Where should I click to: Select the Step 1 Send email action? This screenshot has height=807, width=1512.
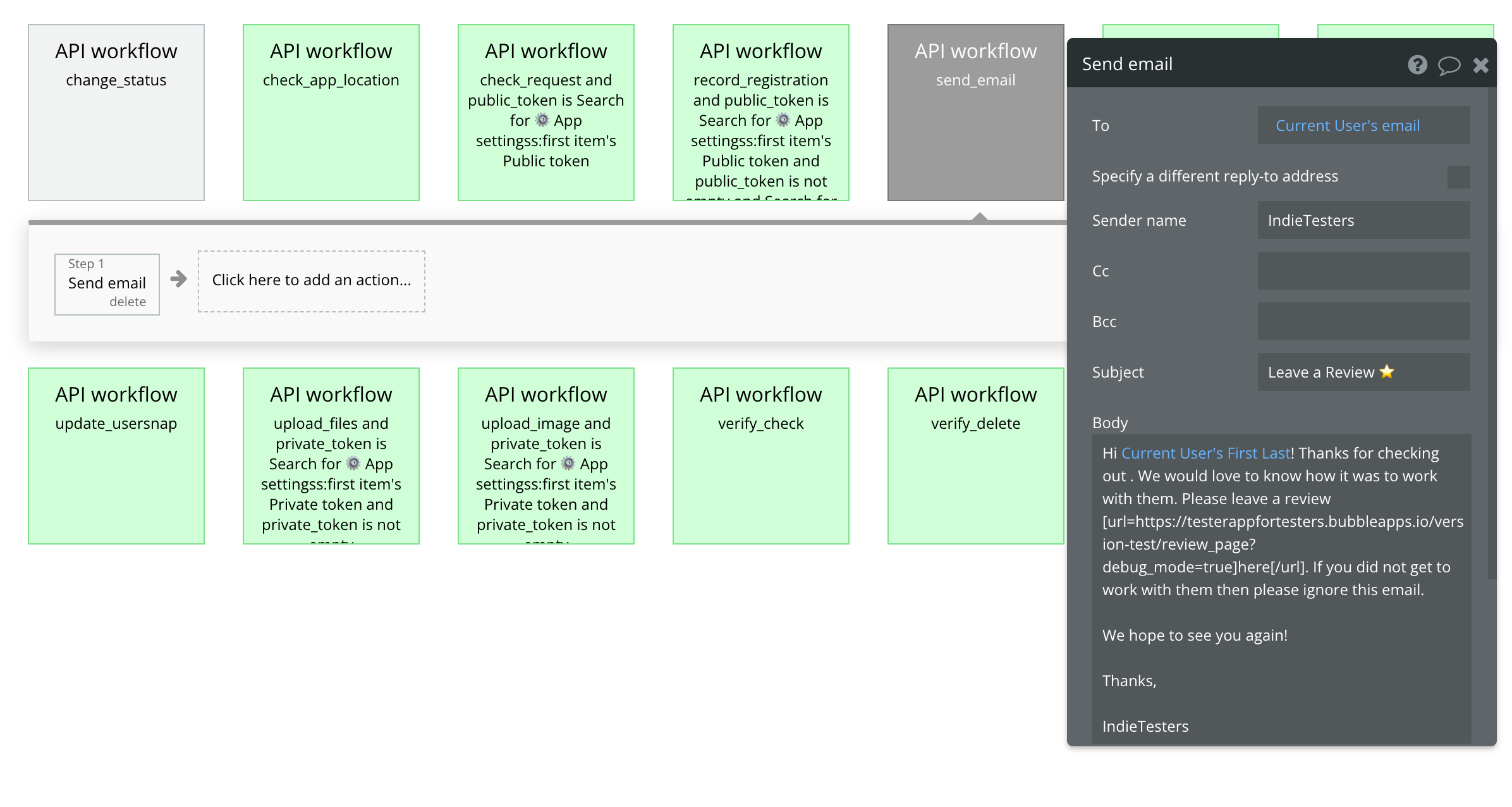[x=106, y=282]
